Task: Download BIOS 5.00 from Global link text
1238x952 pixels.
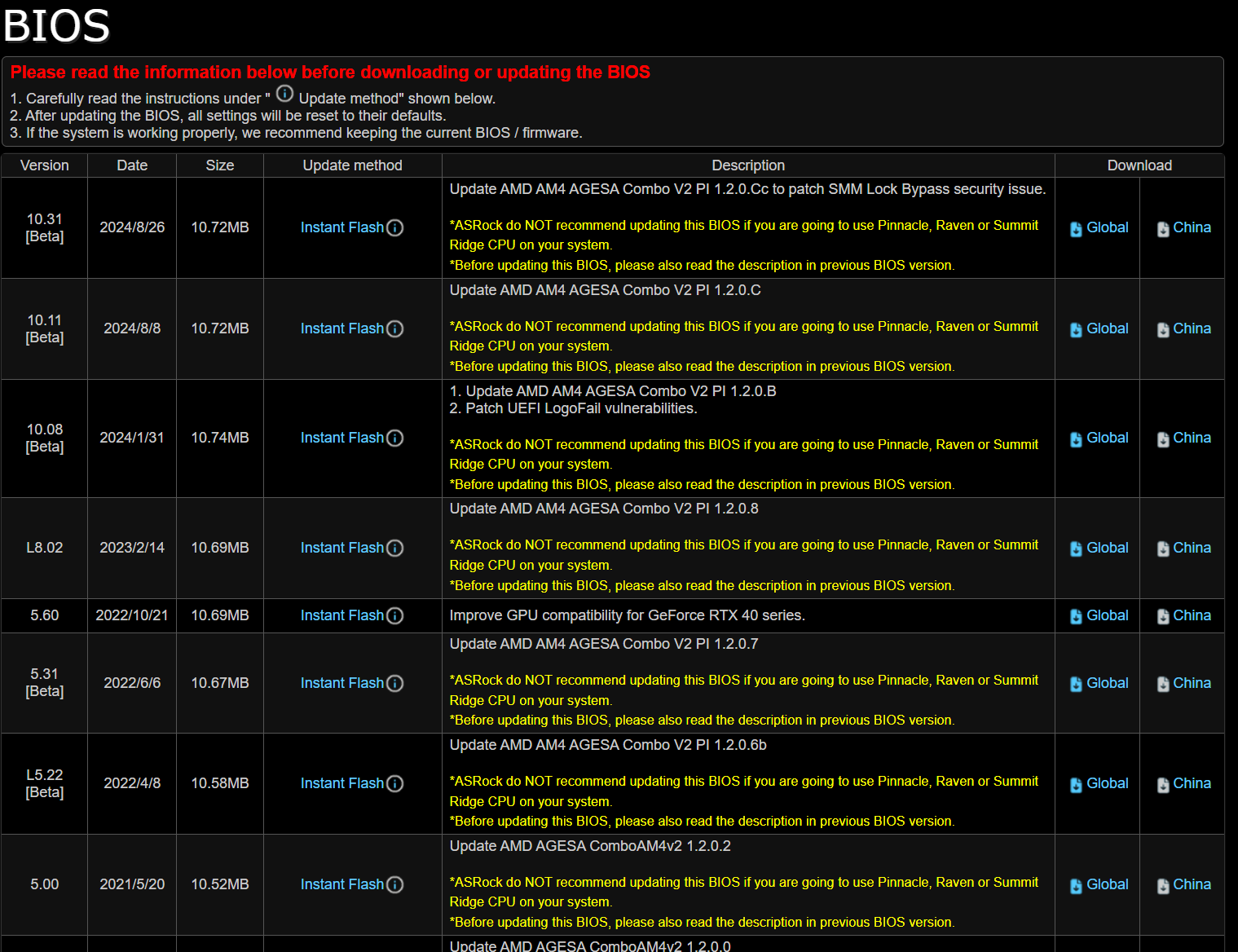Action: pyautogui.click(x=1107, y=884)
